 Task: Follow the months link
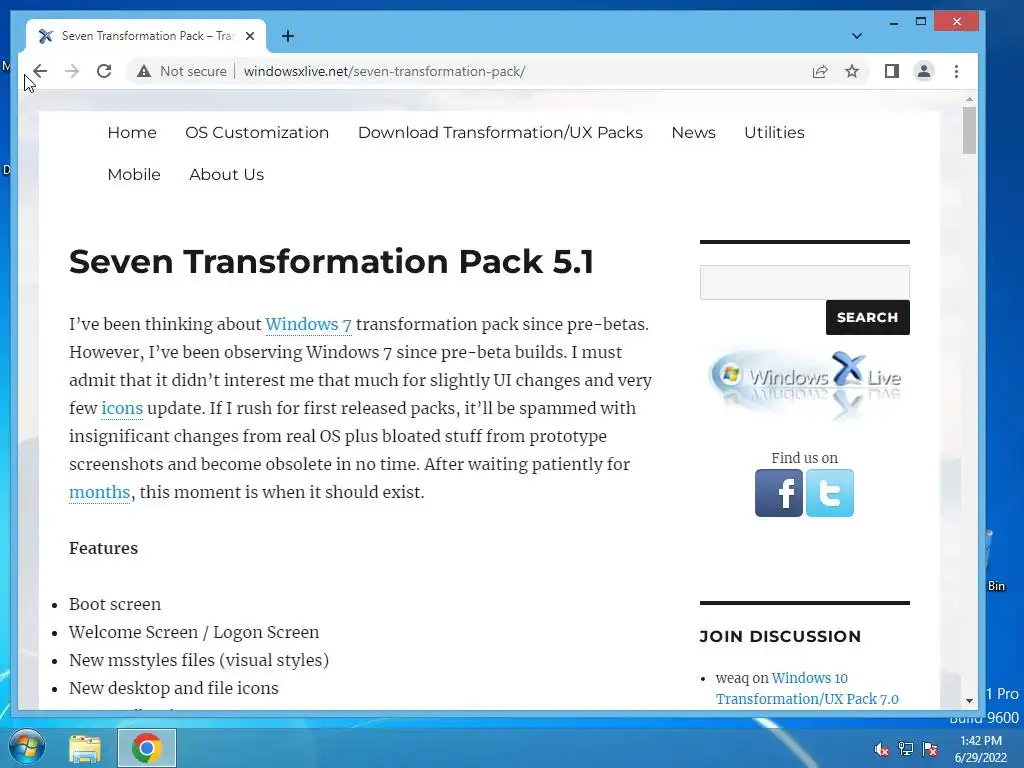tap(99, 492)
